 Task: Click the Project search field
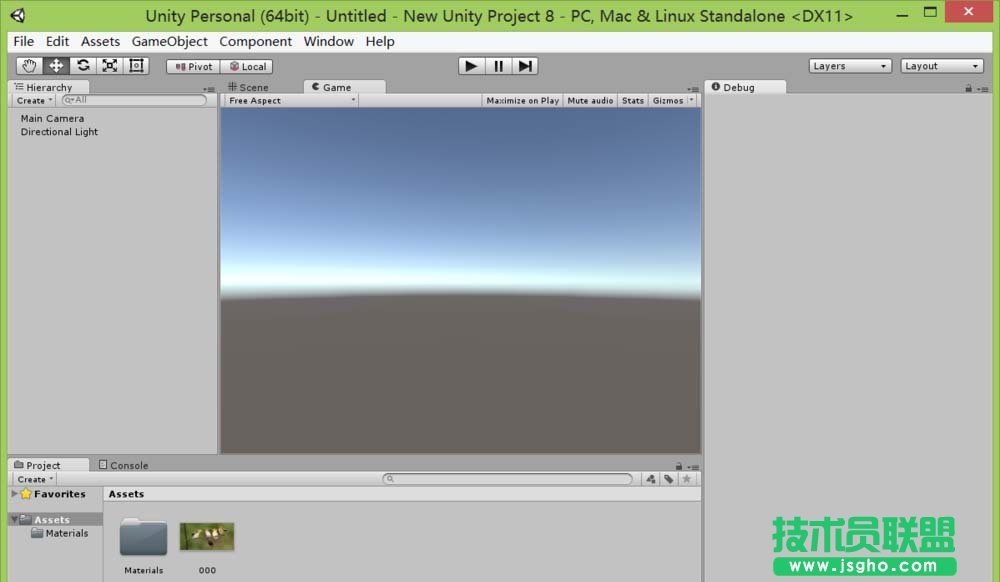pyautogui.click(x=508, y=479)
